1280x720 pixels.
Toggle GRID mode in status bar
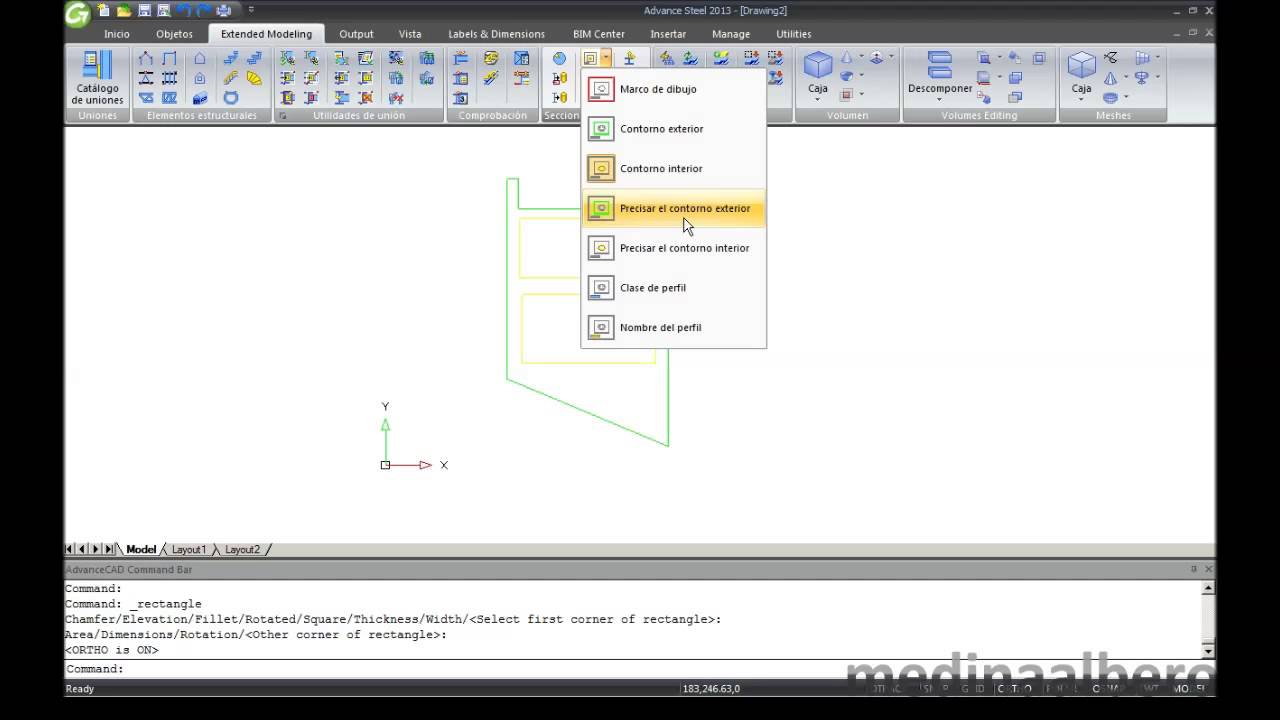(x=975, y=688)
